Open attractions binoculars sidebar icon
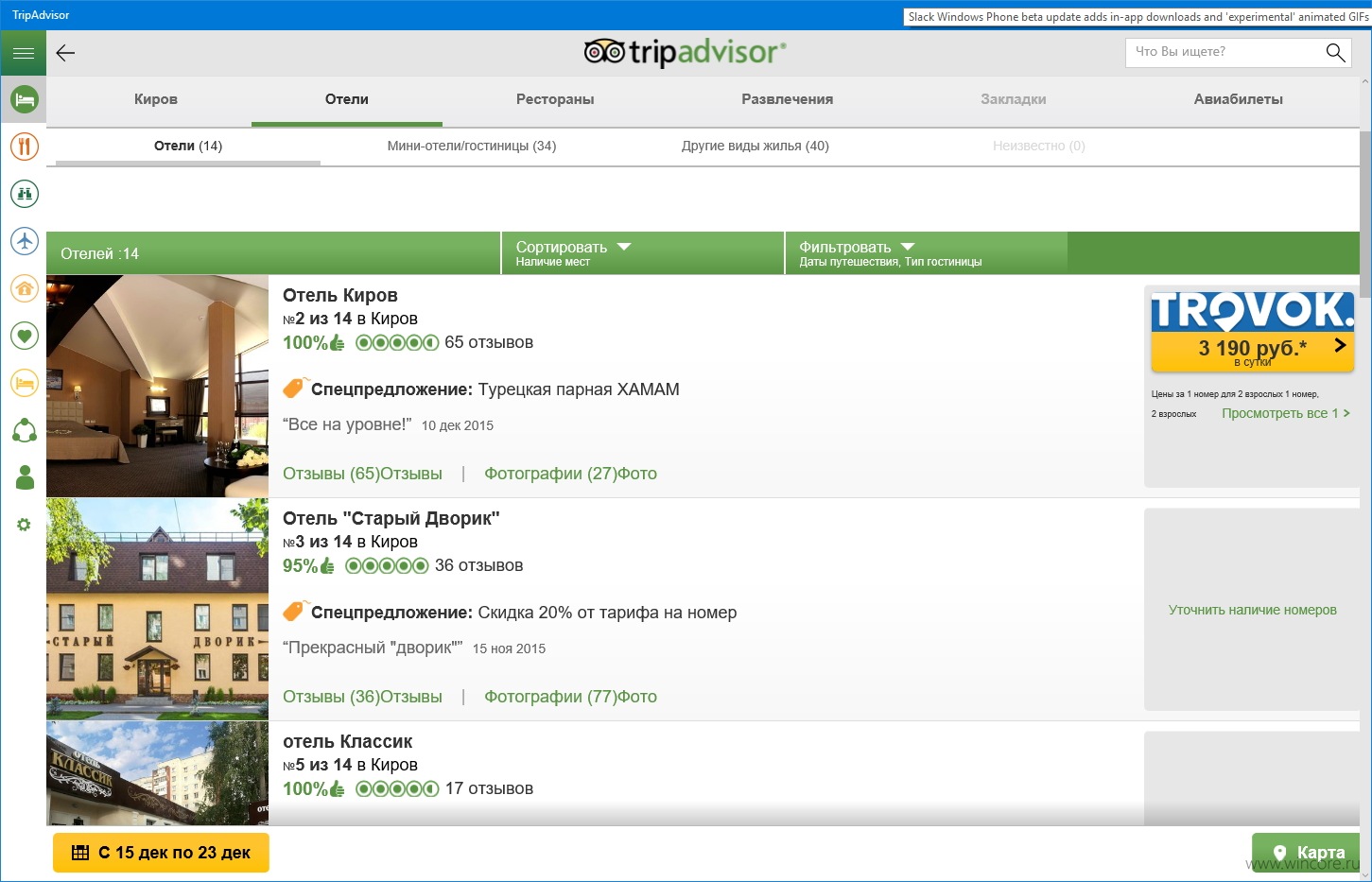Viewport: 1372px width, 882px height. tap(25, 194)
